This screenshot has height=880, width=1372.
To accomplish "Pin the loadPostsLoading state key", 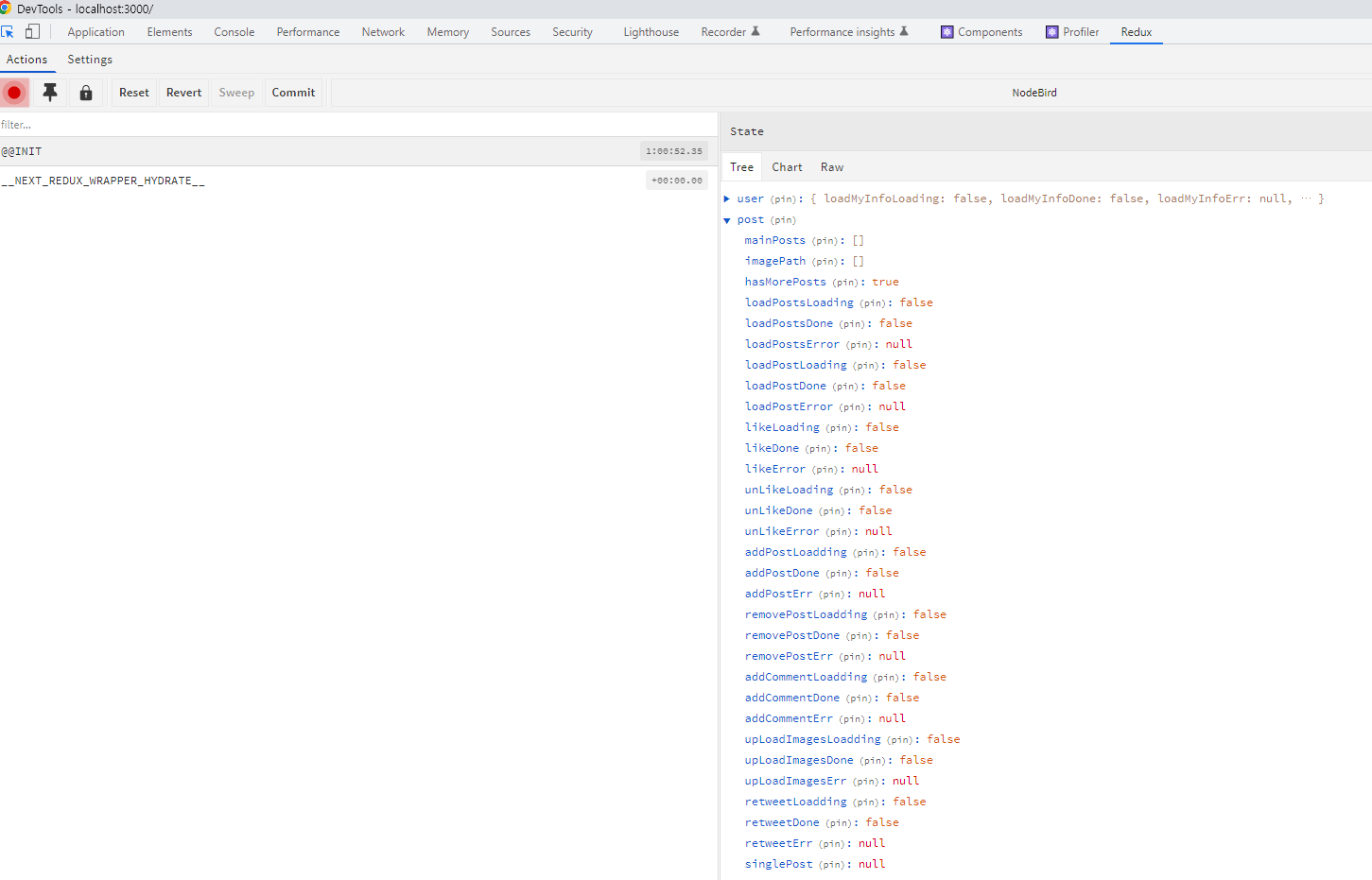I will pyautogui.click(x=874, y=303).
